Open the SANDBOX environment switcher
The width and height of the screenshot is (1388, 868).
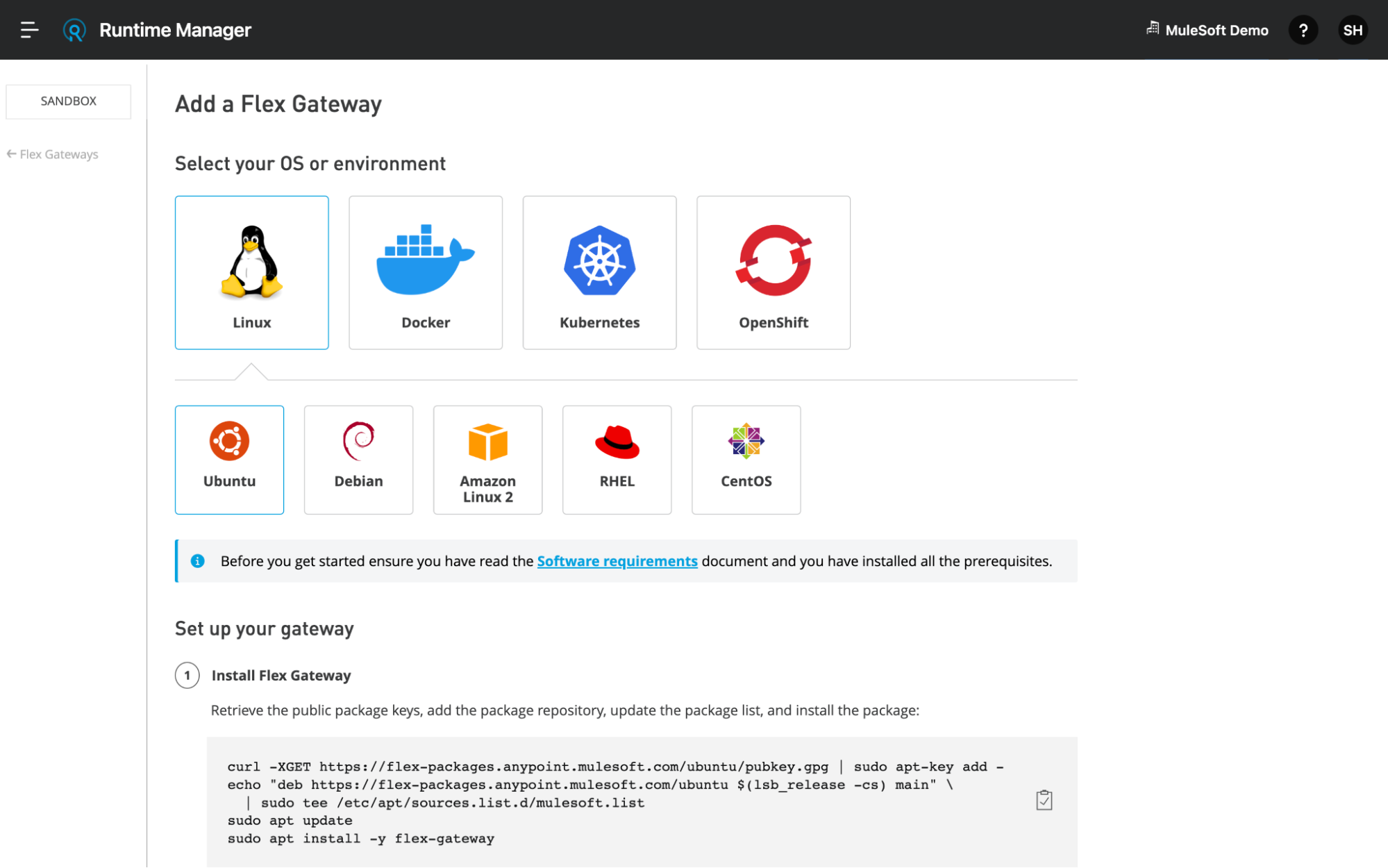coord(68,101)
